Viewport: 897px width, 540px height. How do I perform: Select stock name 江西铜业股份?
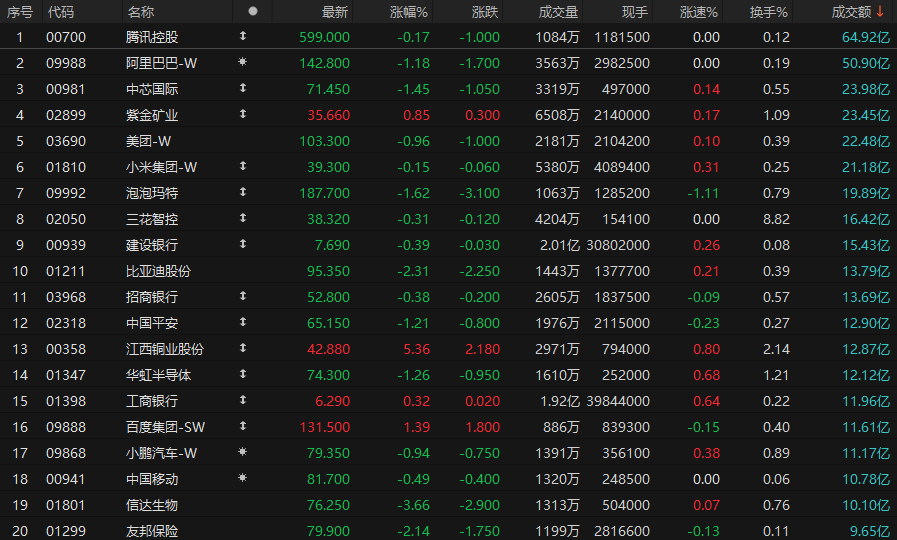[165, 350]
